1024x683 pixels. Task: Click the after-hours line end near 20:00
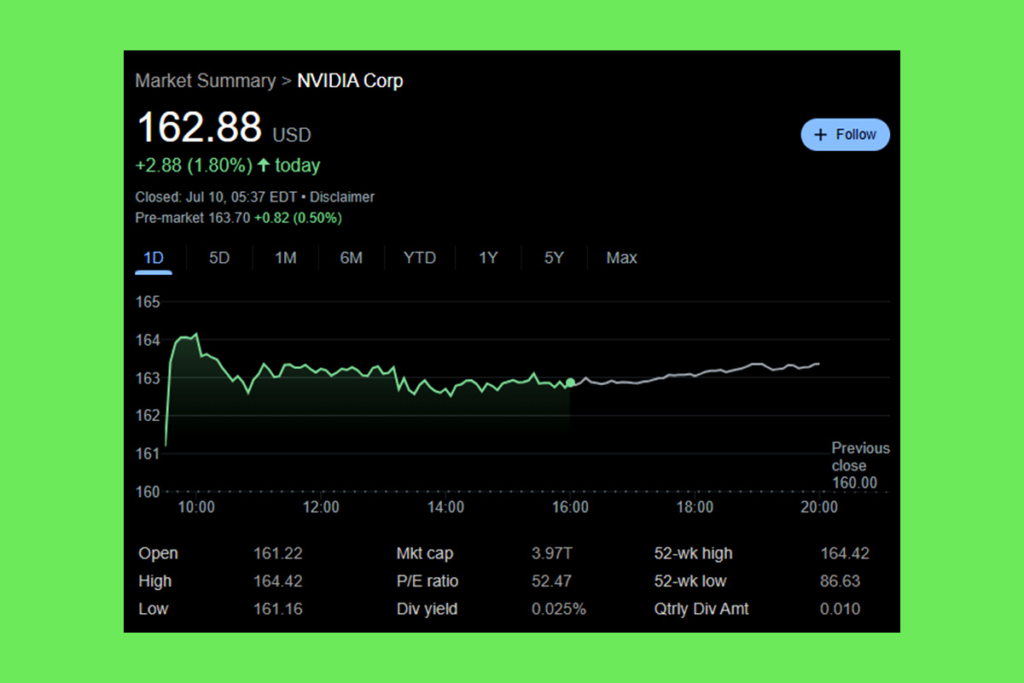point(819,364)
